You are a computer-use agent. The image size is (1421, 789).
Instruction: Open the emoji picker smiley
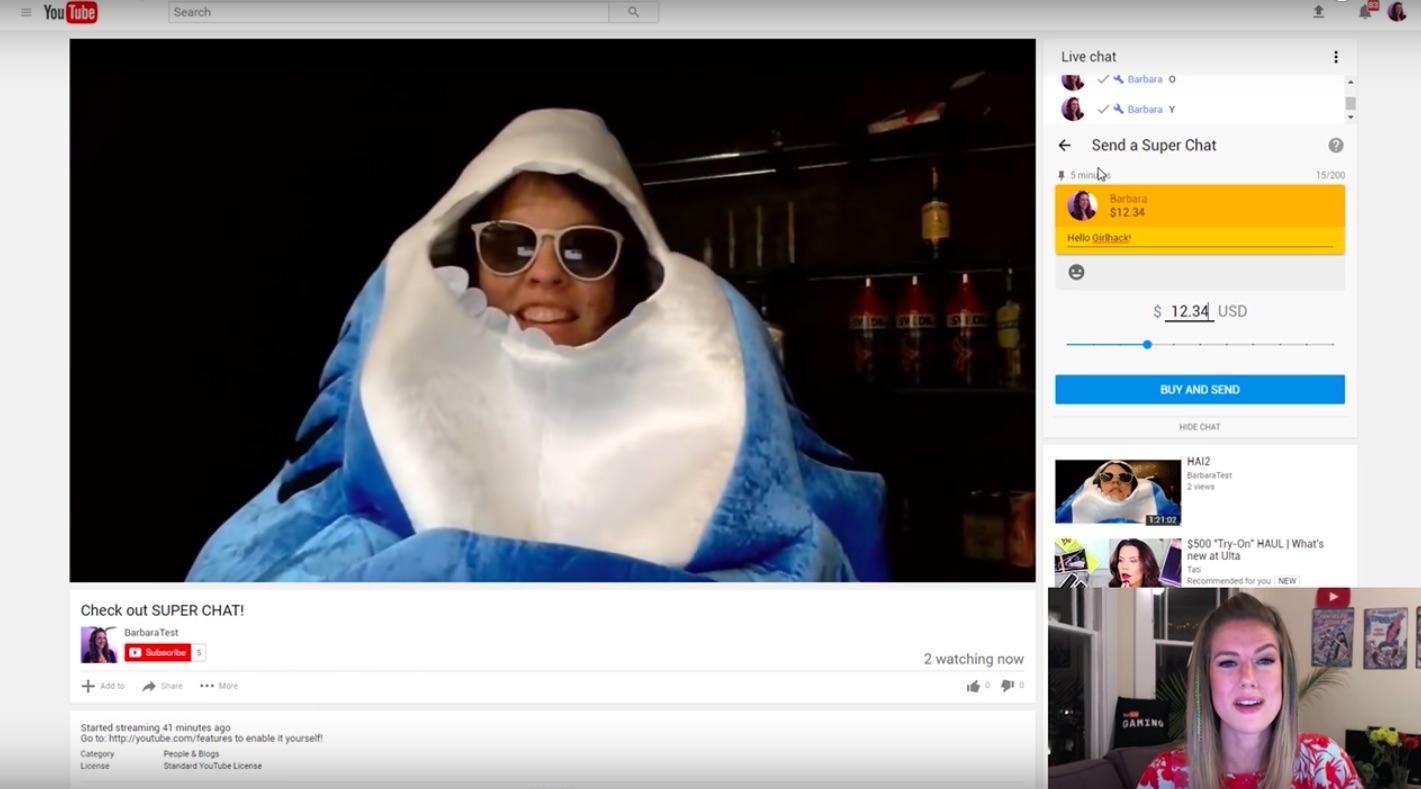[1076, 272]
